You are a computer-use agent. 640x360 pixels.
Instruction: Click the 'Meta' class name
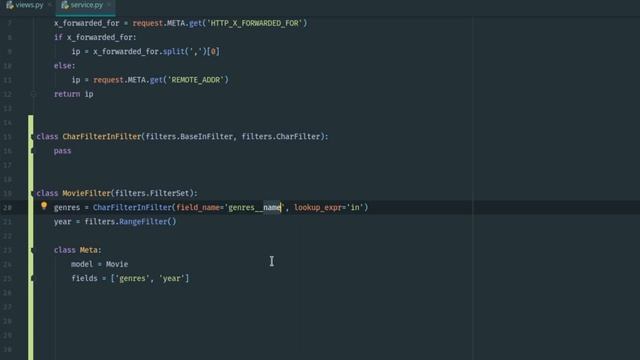coord(89,250)
